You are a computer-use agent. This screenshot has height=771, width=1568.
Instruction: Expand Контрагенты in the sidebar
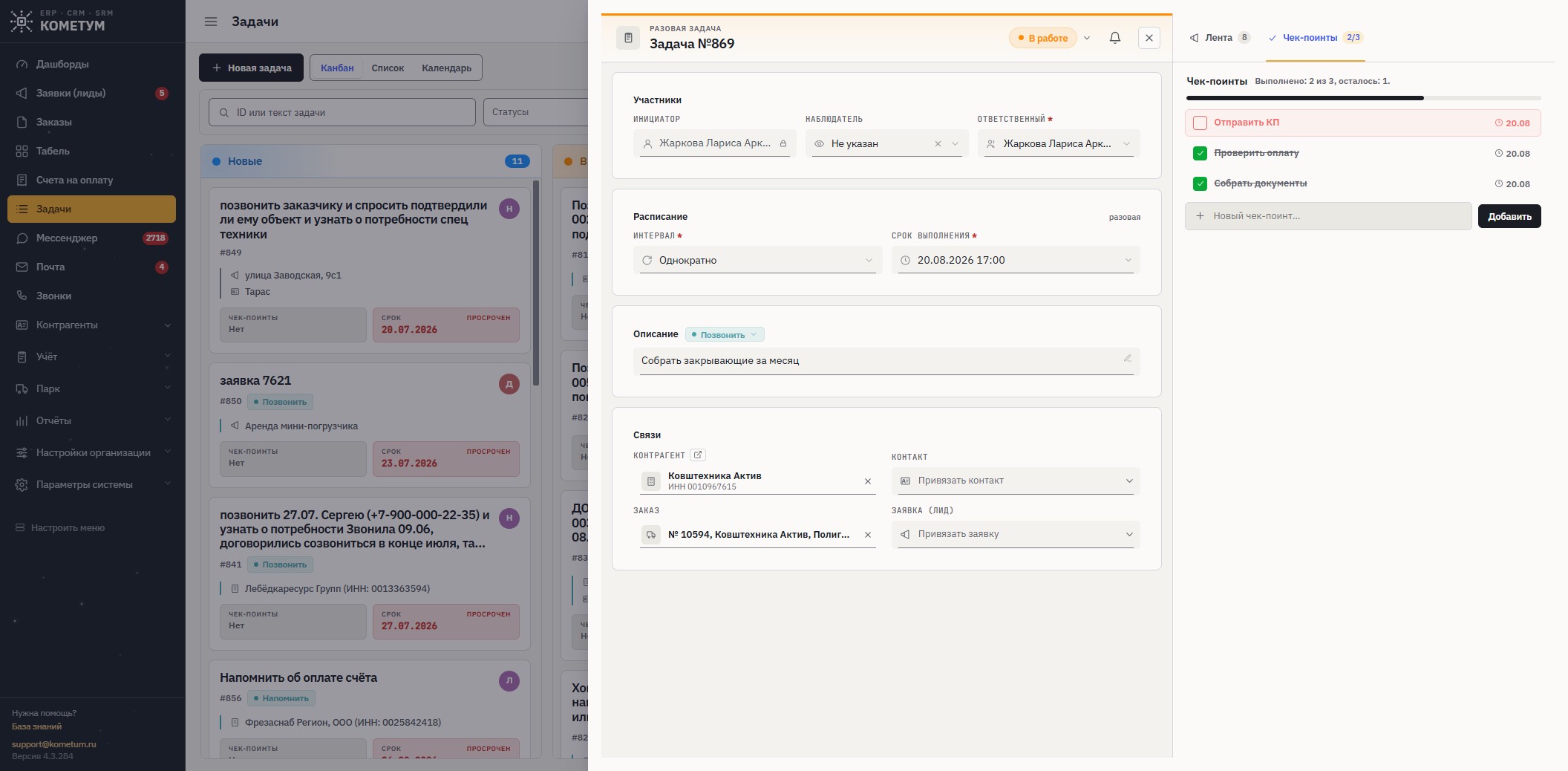pos(93,325)
